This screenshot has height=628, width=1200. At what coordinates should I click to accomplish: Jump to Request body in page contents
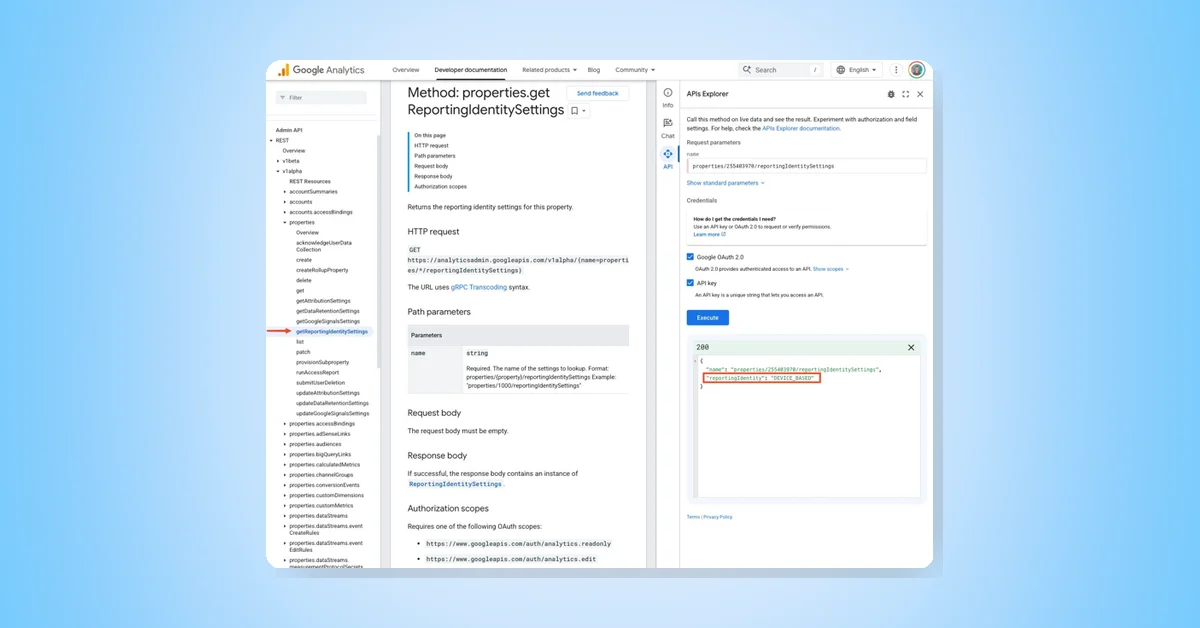coord(431,166)
